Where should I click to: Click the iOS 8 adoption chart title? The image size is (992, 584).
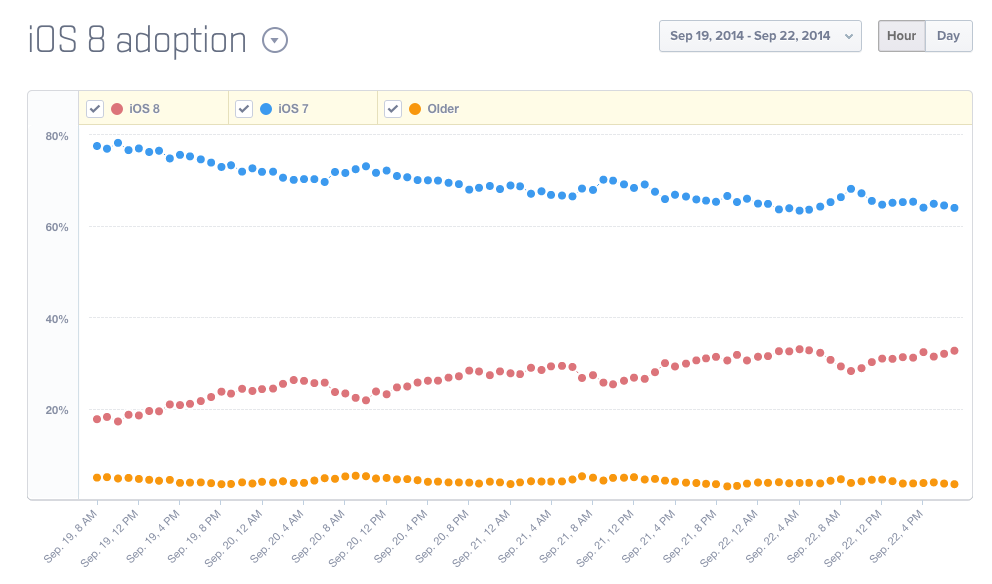137,40
